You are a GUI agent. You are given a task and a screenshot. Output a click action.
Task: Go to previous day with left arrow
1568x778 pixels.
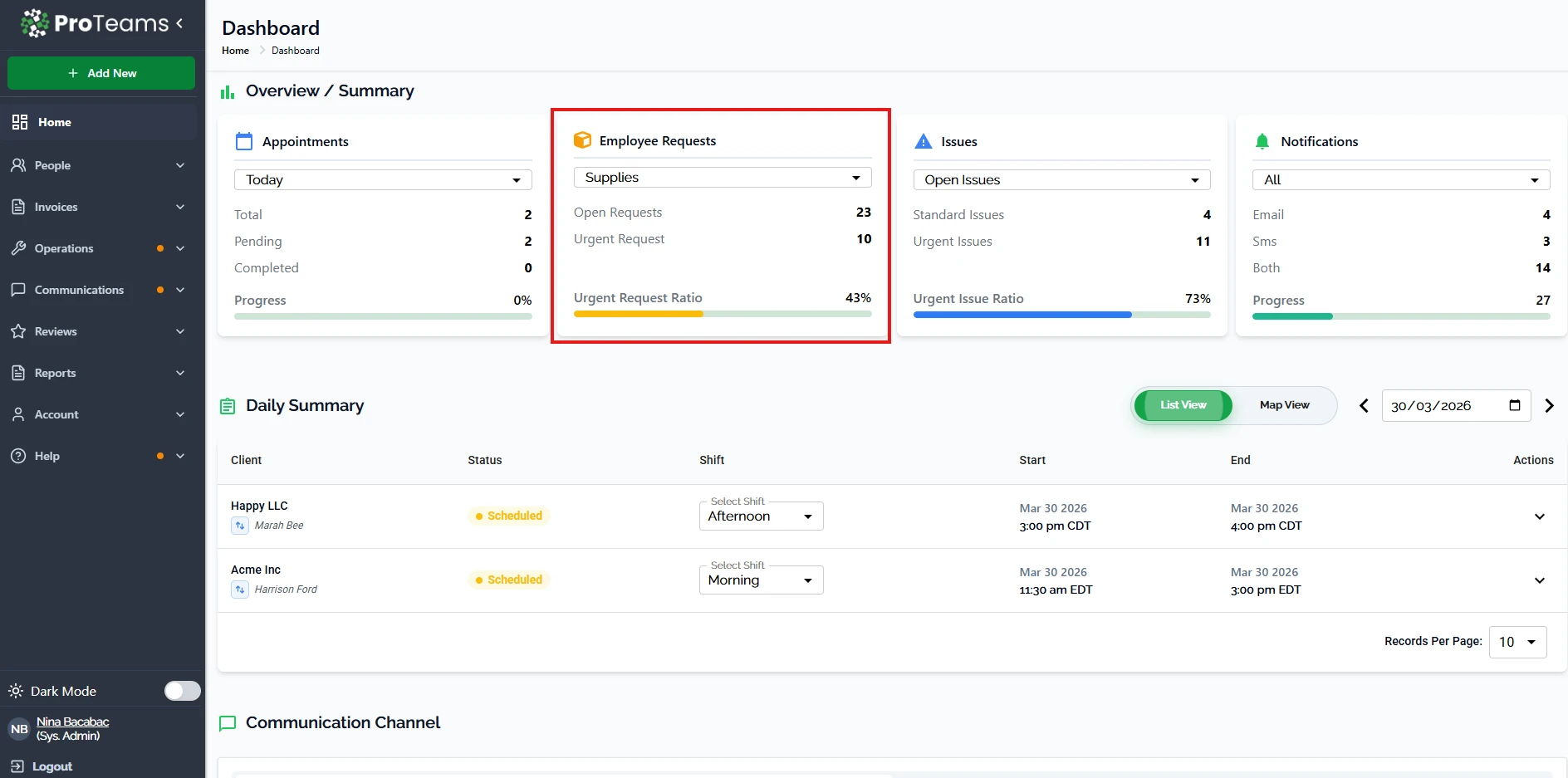tap(1364, 406)
